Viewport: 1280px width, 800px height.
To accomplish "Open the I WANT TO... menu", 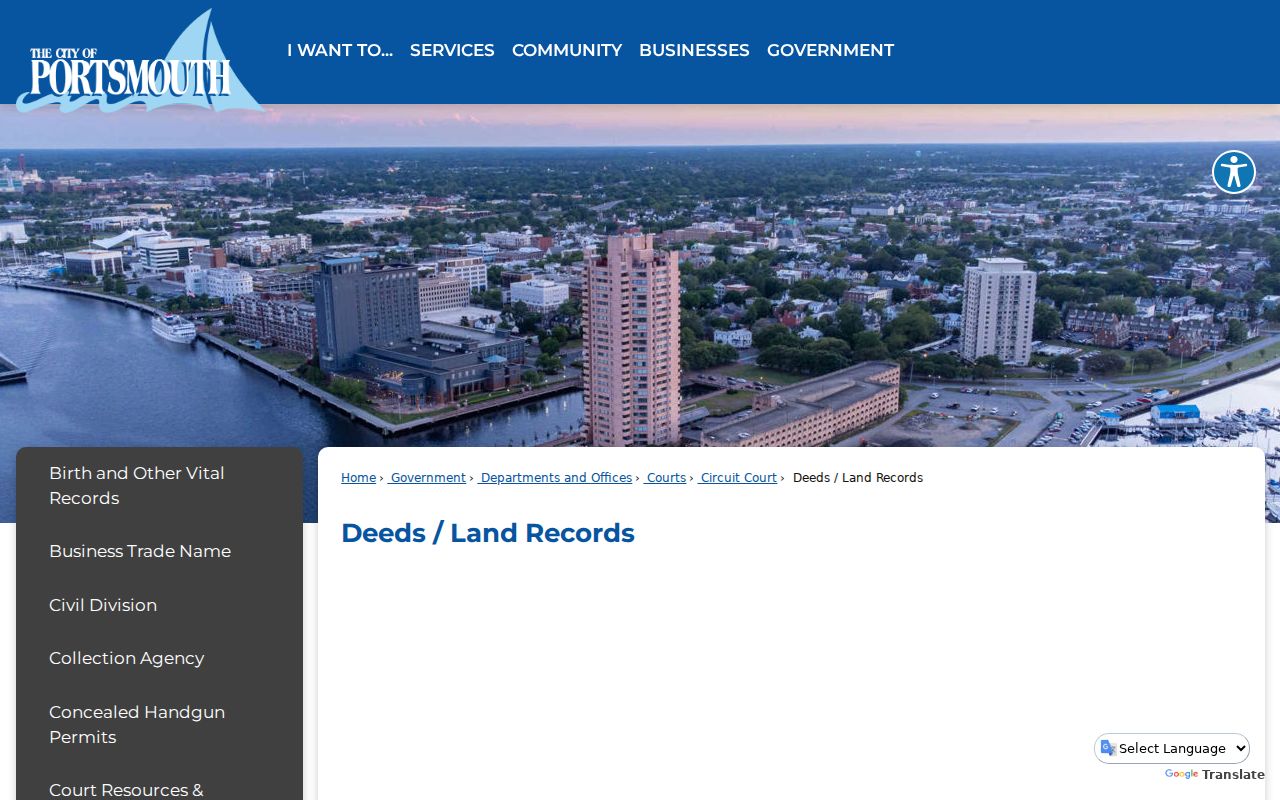I will [340, 50].
